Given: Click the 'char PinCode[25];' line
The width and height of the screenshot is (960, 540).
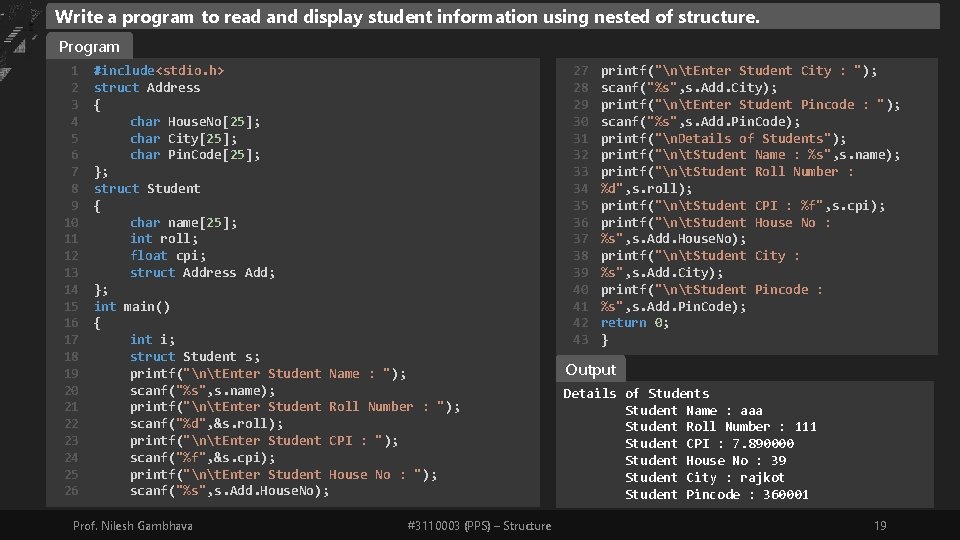Looking at the screenshot, I should coord(195,155).
